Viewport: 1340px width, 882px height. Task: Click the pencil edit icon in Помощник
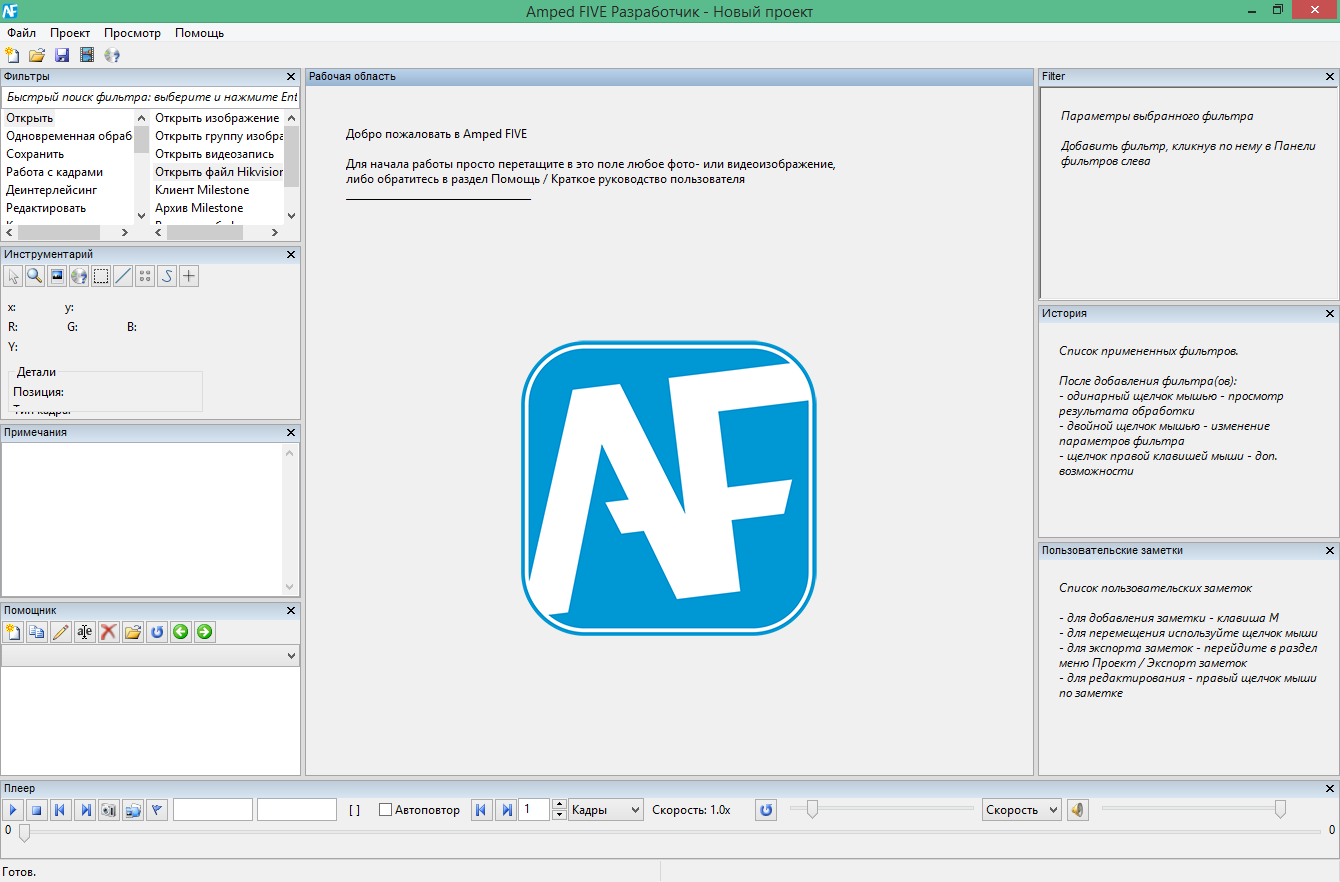tap(61, 632)
